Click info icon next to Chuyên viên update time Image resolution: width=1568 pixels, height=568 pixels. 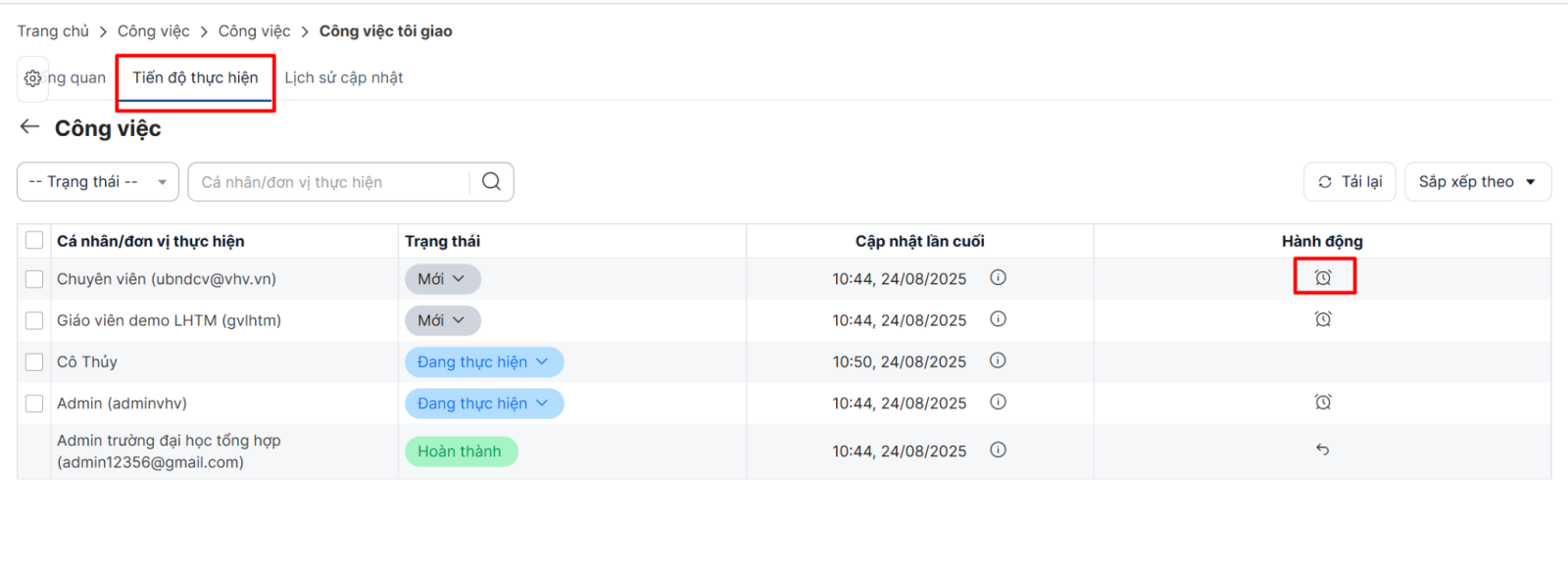998,278
